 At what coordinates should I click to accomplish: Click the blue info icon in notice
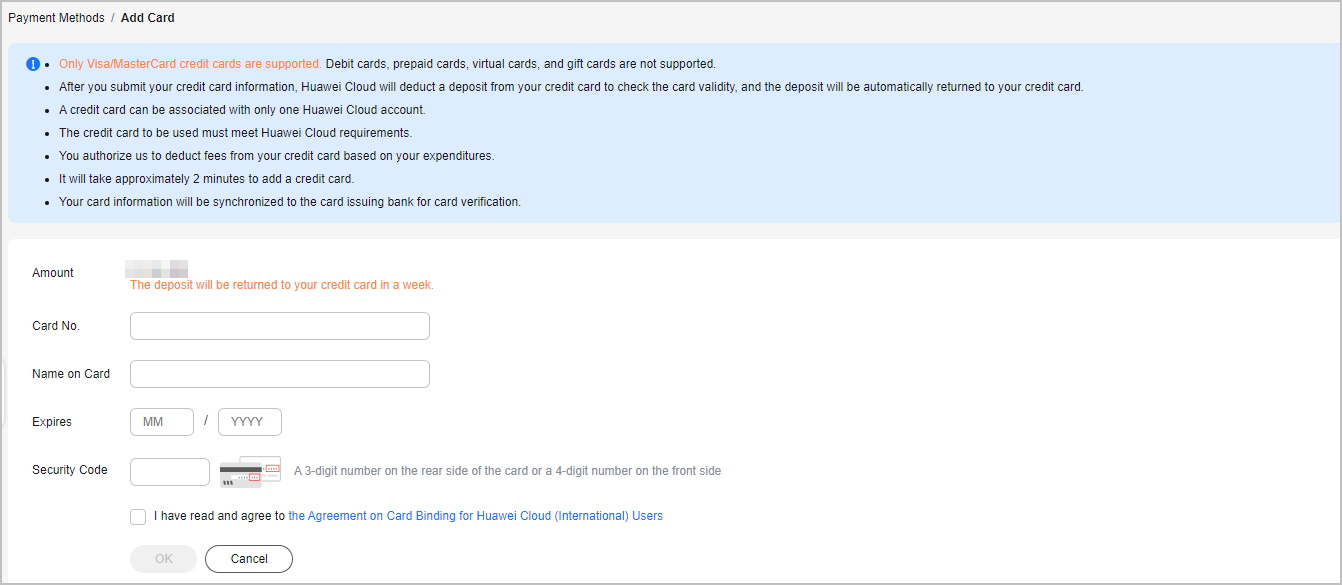coord(33,64)
